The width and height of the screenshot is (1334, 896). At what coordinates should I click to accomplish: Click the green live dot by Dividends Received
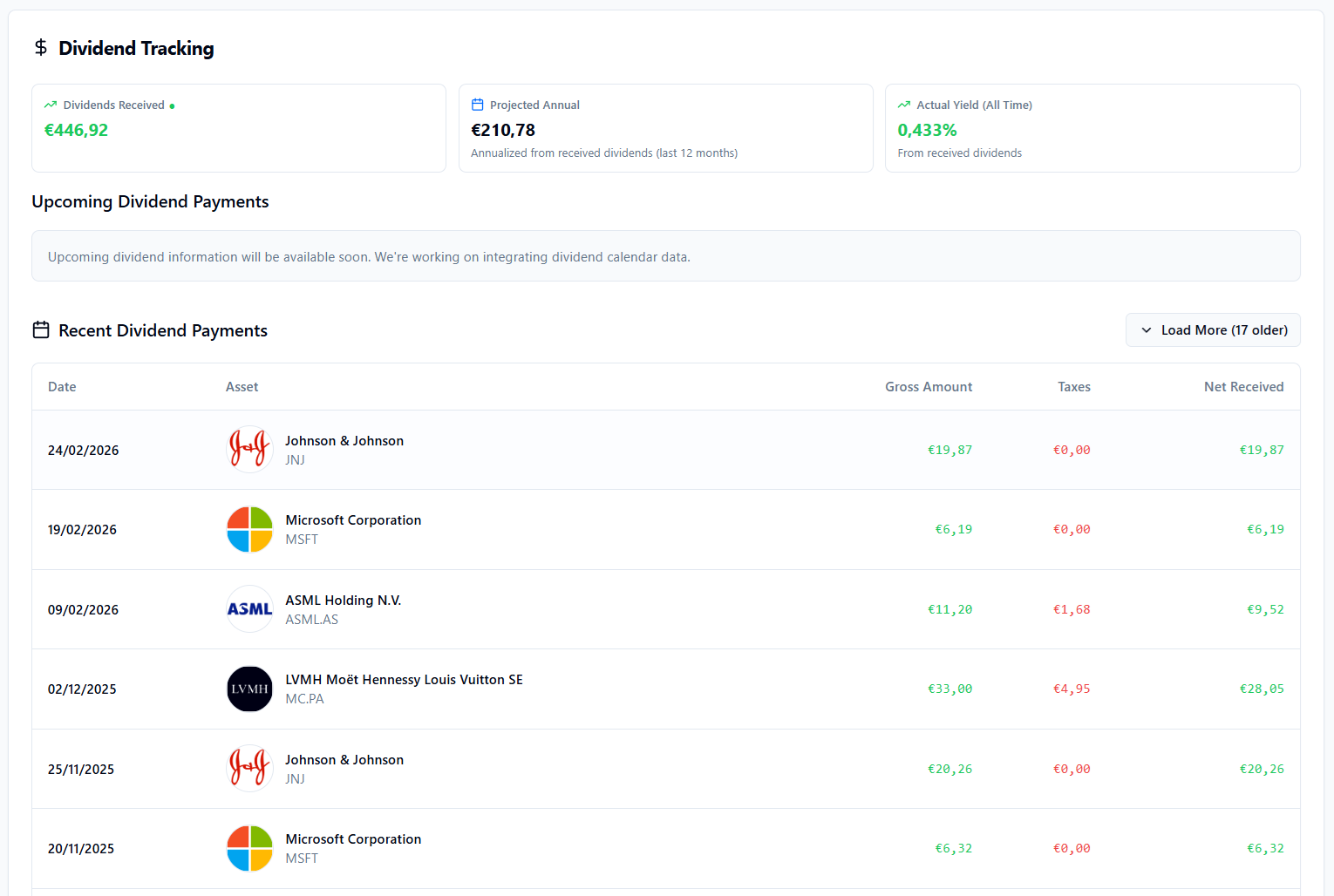pos(172,106)
